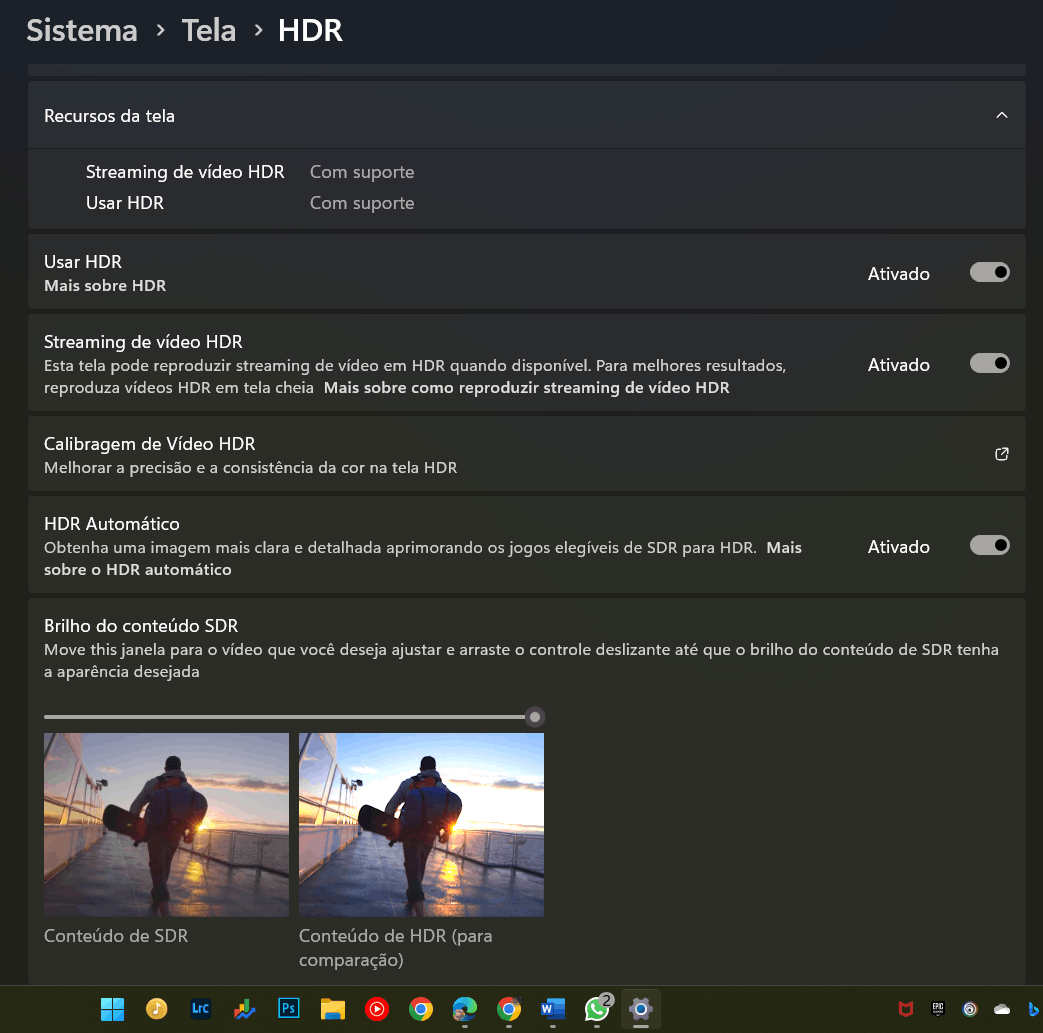Switch off HDR Automático toggle
1043x1033 pixels.
pos(989,545)
